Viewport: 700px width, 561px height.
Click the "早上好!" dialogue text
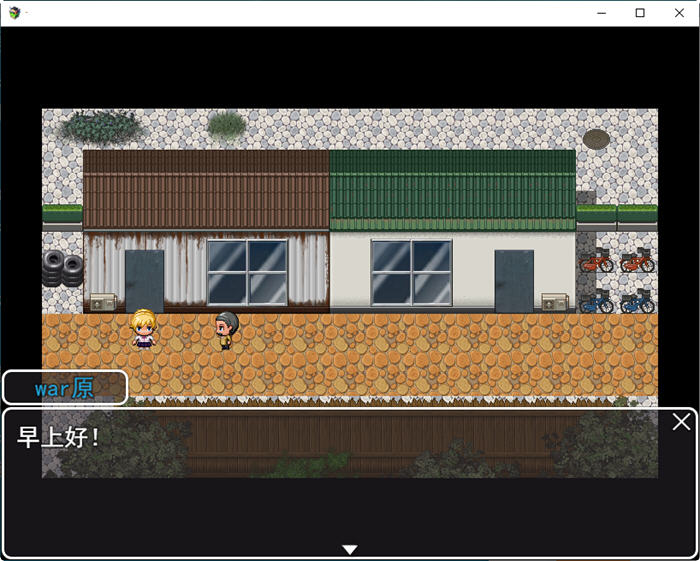pos(59,437)
